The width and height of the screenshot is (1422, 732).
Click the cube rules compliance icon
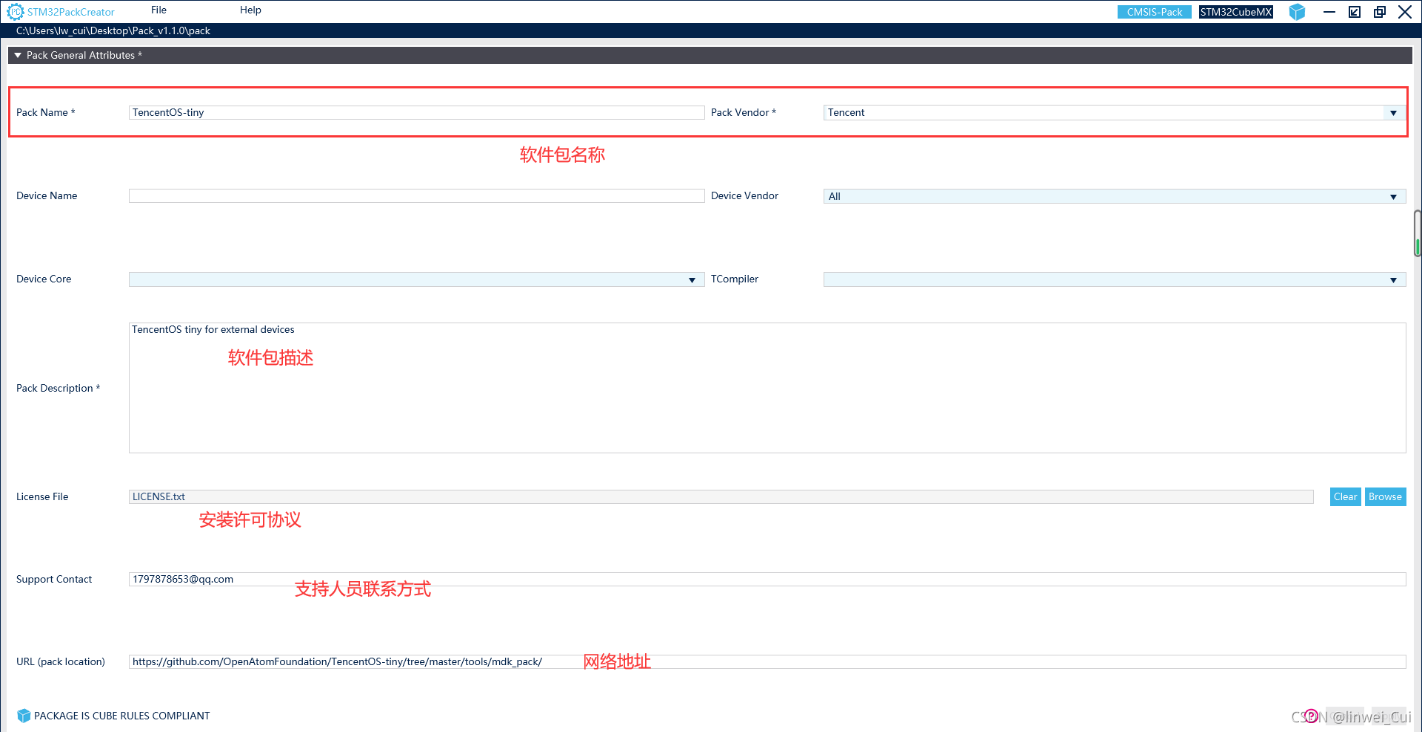(x=24, y=716)
